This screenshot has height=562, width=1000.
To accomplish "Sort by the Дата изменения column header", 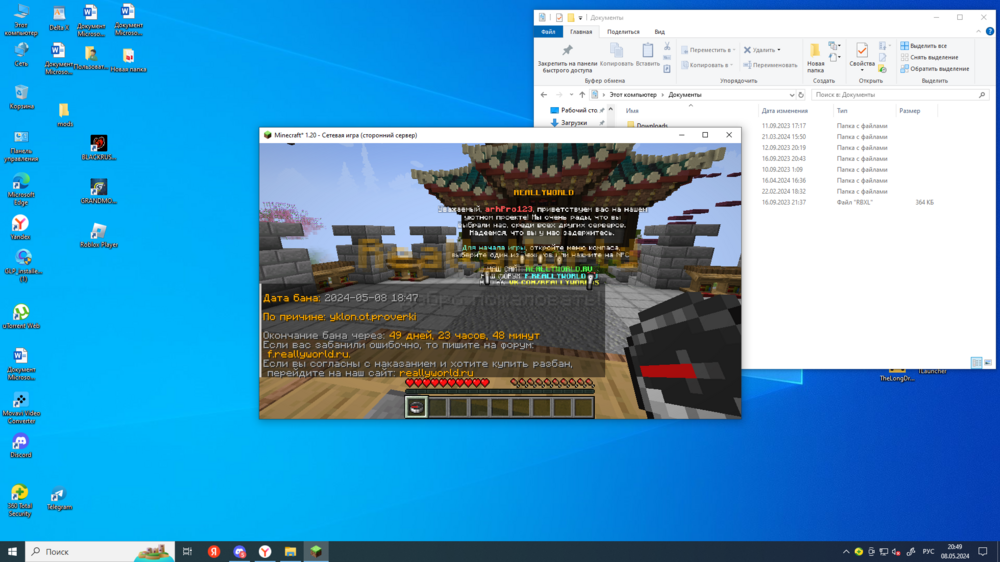I will point(784,111).
